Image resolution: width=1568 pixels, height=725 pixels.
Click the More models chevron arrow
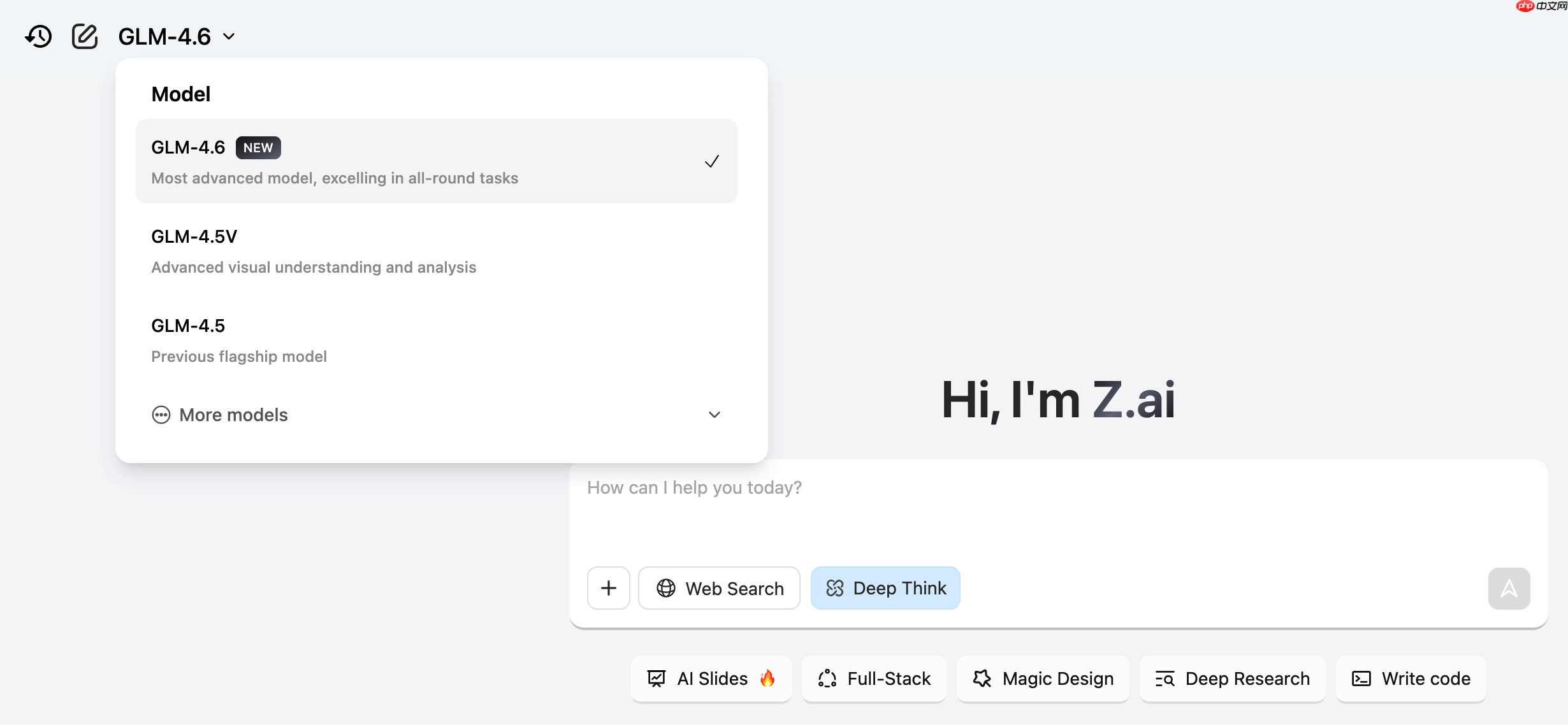714,415
